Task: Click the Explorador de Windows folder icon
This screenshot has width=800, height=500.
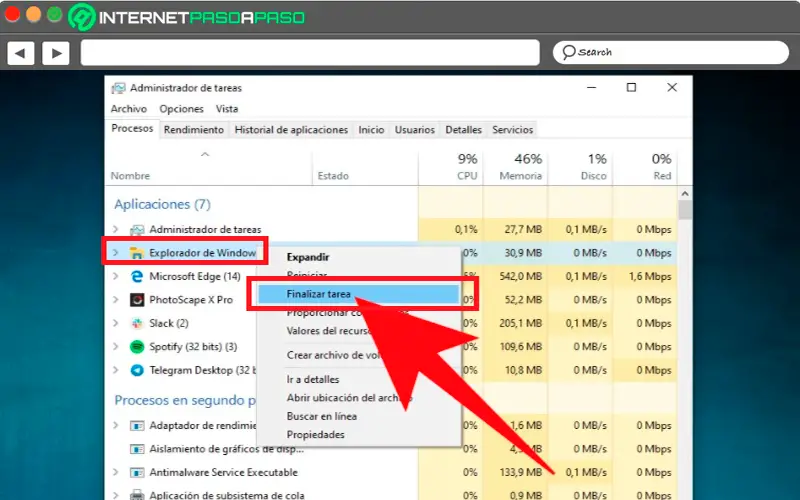Action: pyautogui.click(x=137, y=253)
